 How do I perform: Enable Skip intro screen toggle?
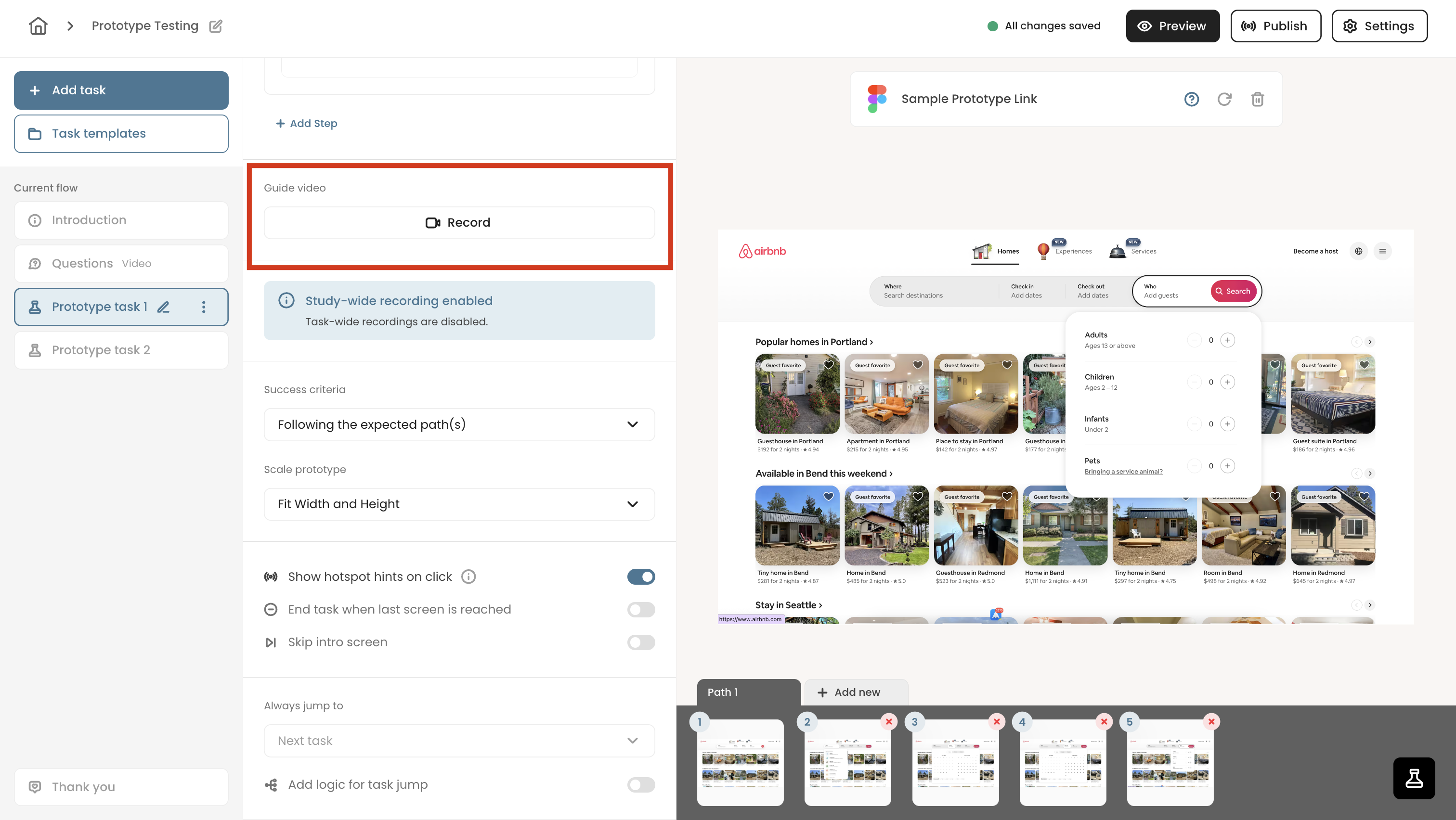pos(641,642)
